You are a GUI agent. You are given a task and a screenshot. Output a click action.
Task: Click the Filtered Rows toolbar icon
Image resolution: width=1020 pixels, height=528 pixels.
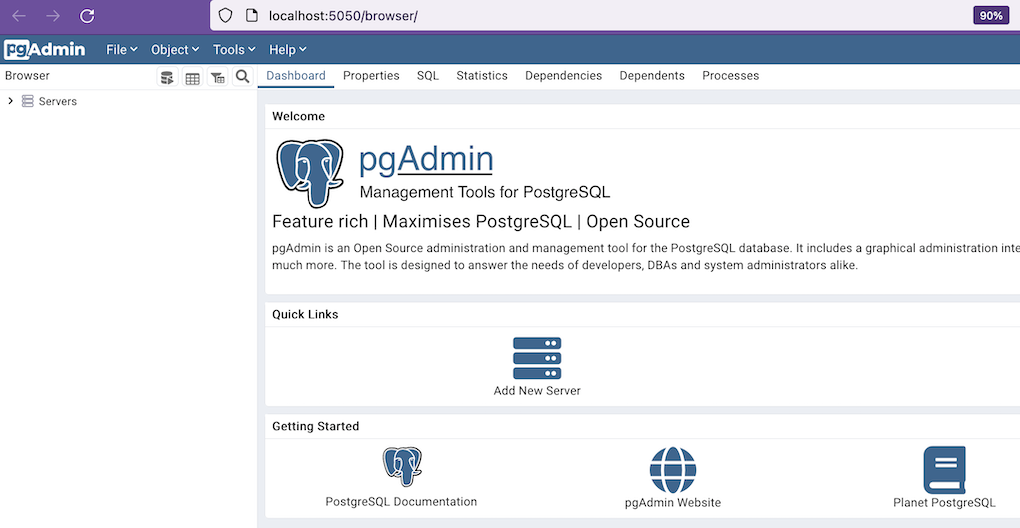click(217, 77)
